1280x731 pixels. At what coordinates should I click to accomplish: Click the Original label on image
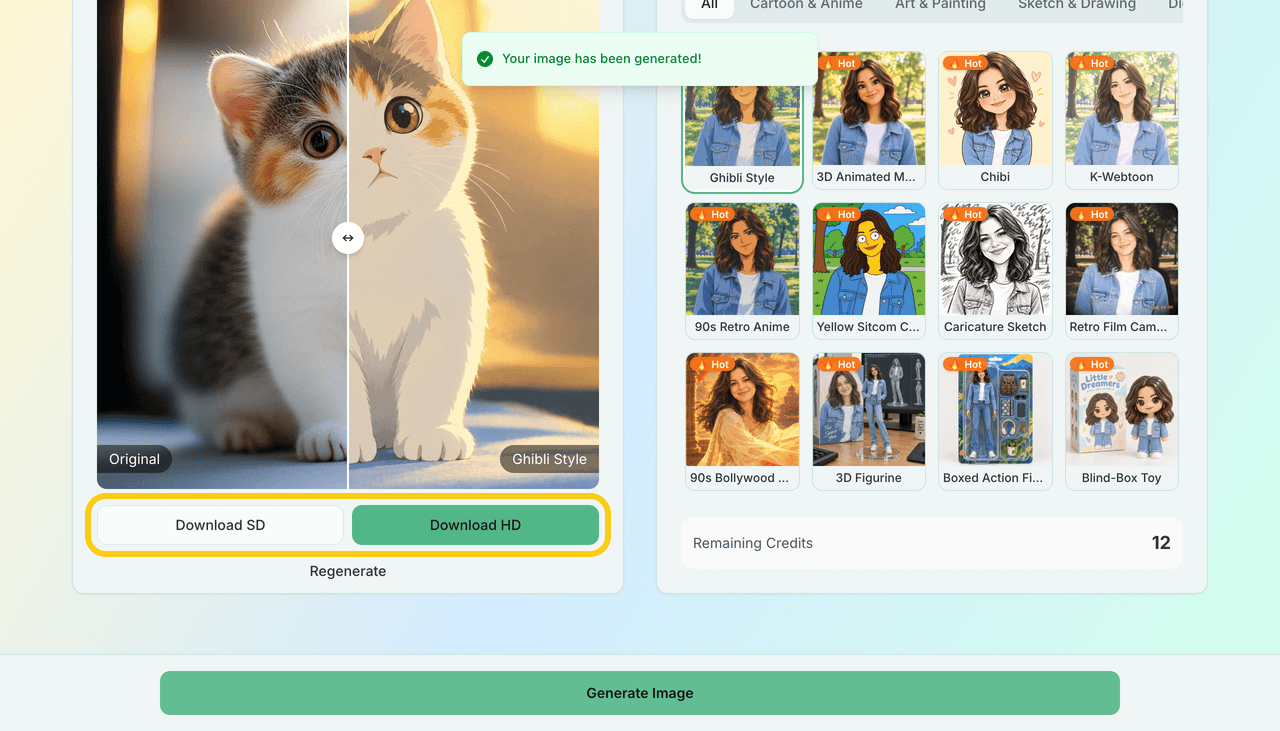pyautogui.click(x=134, y=459)
